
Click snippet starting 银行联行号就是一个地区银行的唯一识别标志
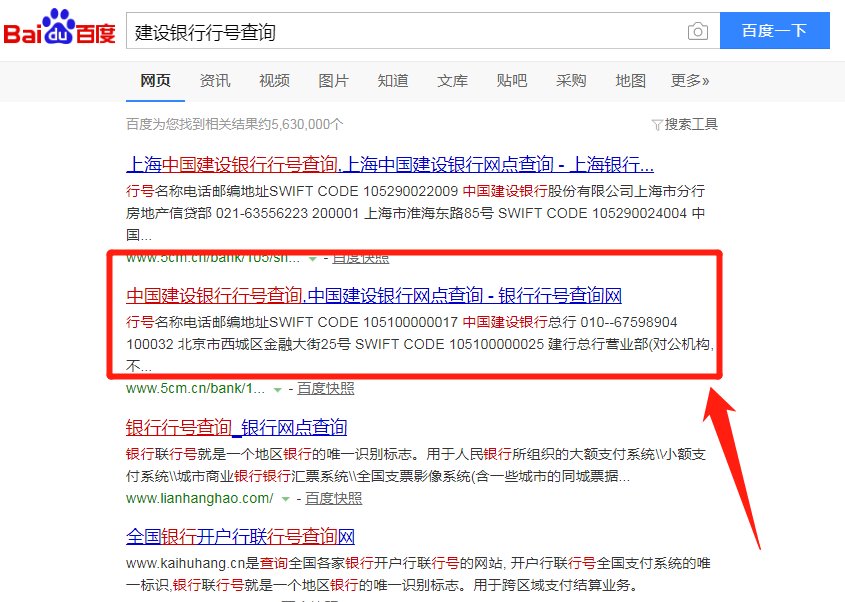[415, 465]
